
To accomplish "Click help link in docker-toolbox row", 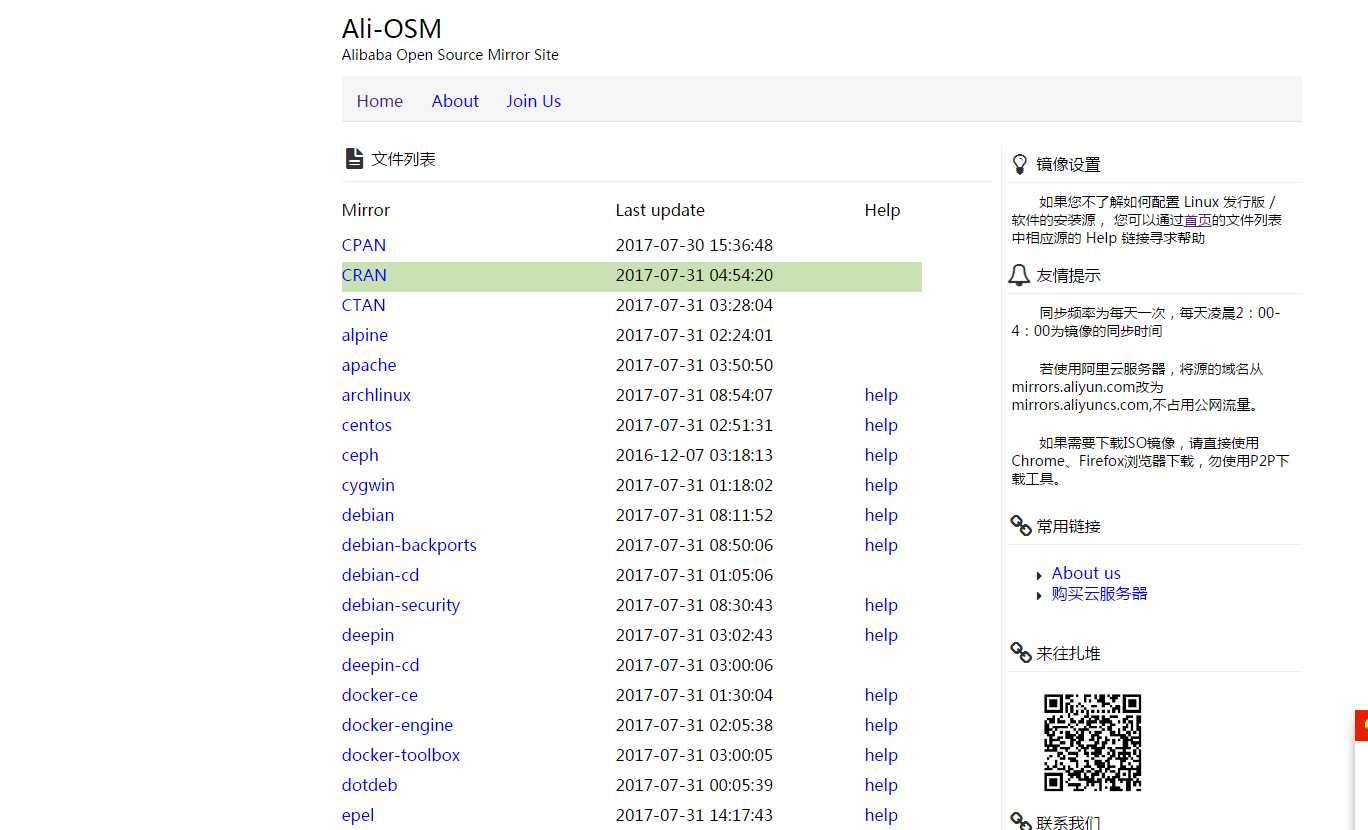I will 881,755.
